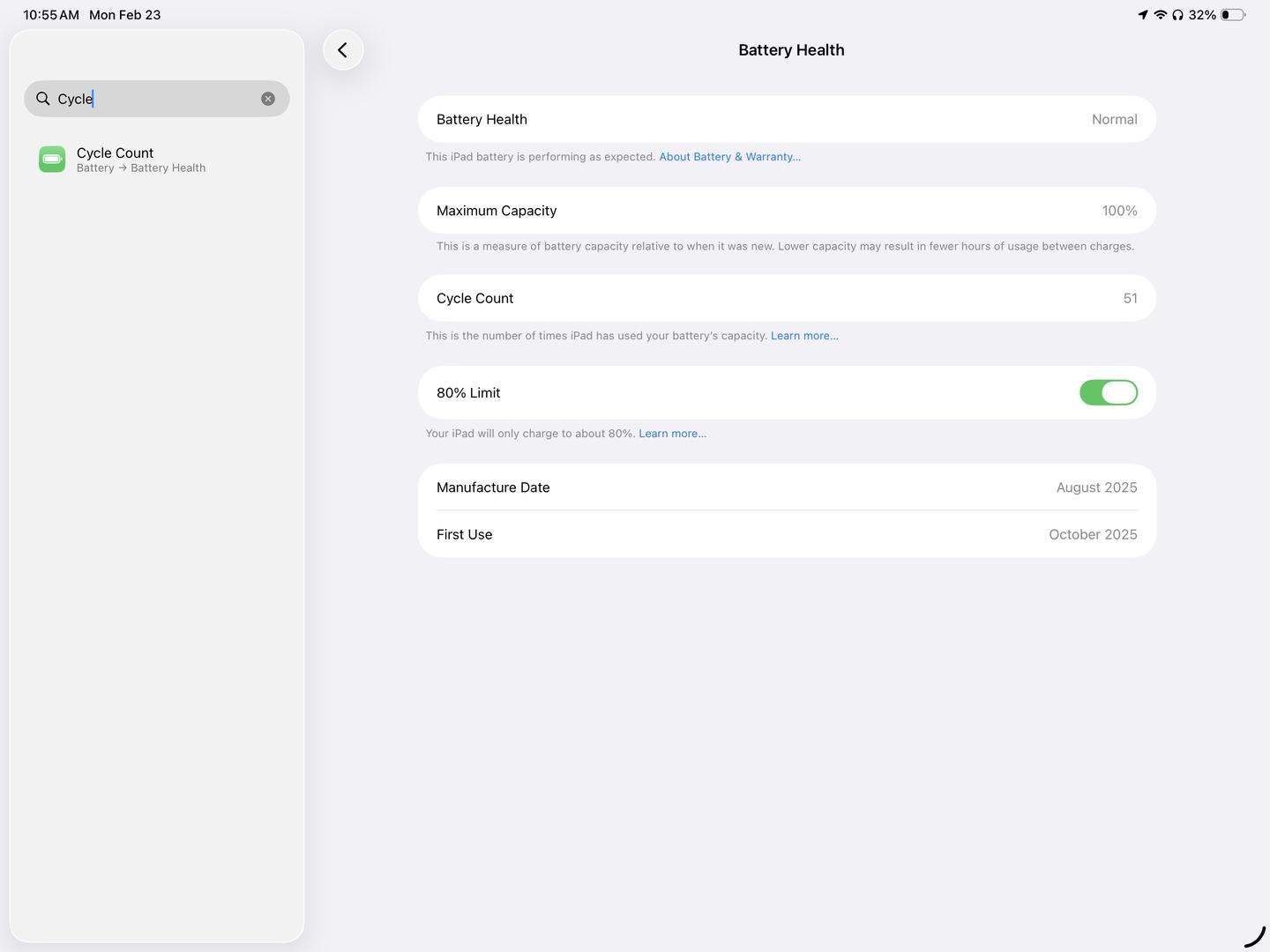Viewport: 1270px width, 952px height.
Task: Open About Battery & Warranty link
Action: [729, 157]
